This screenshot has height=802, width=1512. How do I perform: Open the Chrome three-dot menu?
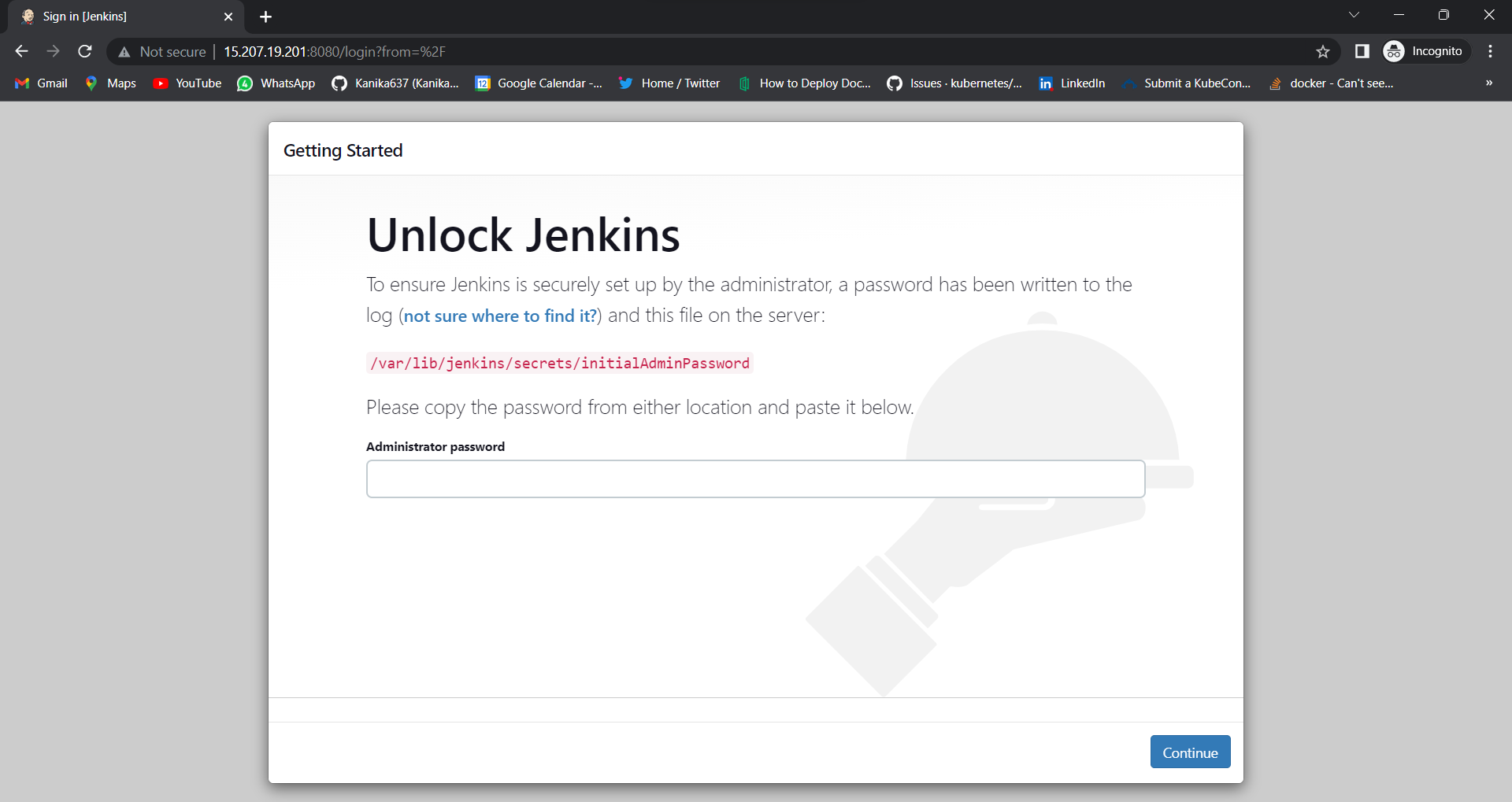tap(1490, 51)
